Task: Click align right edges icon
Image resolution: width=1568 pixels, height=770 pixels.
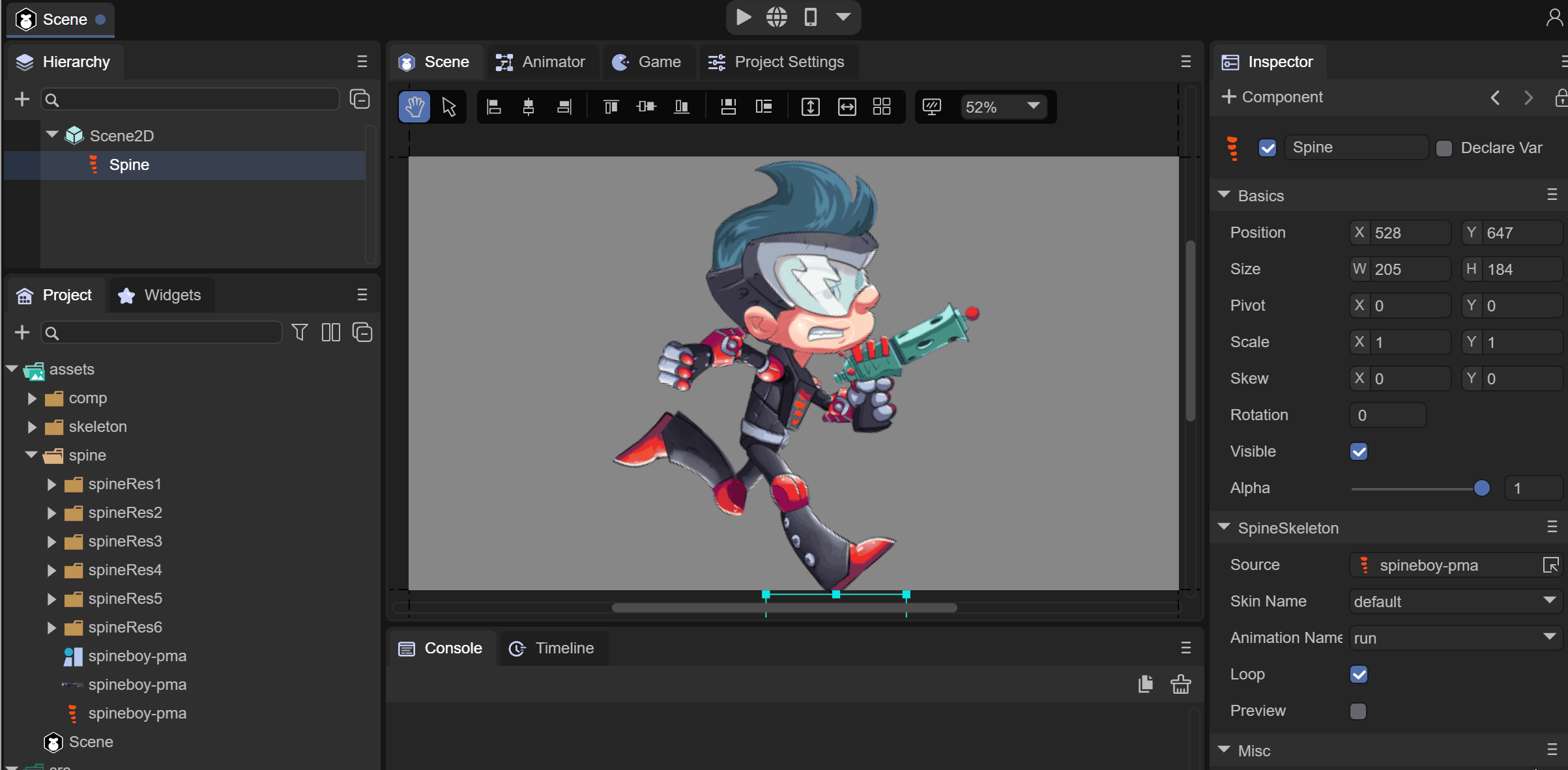Action: coord(564,107)
